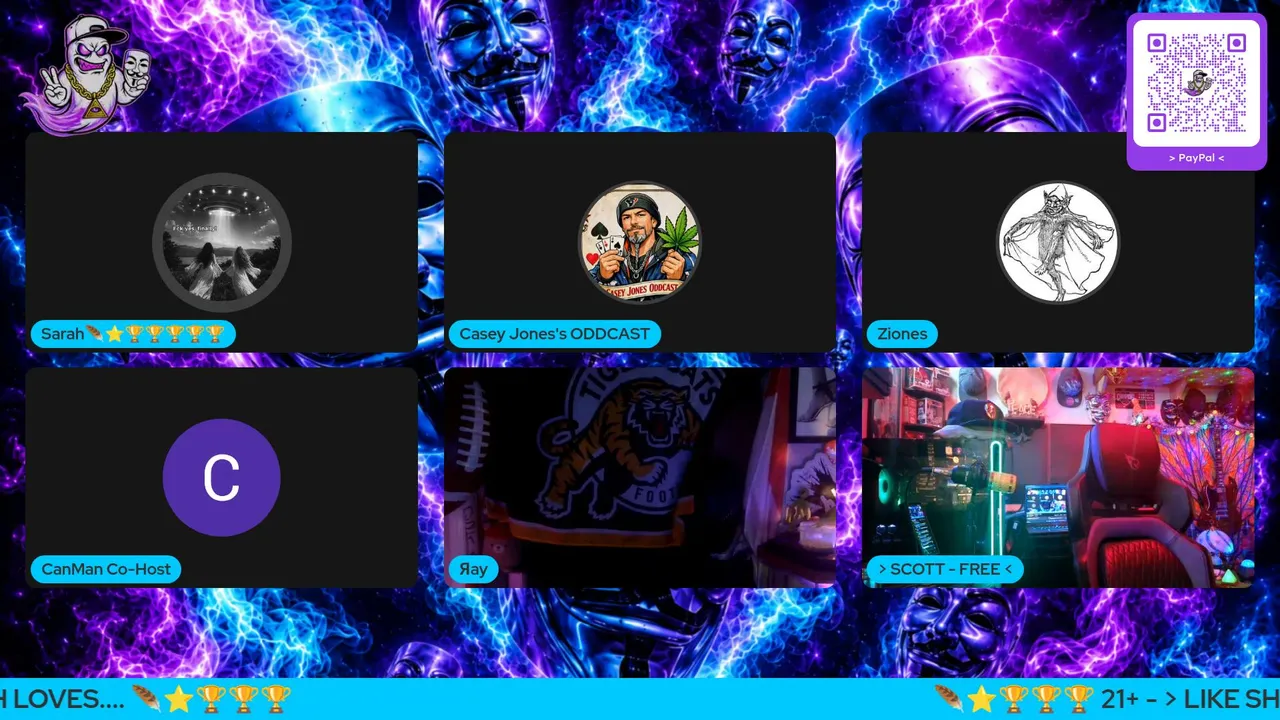Click the 'LOVES....' ticker text

tap(70, 699)
